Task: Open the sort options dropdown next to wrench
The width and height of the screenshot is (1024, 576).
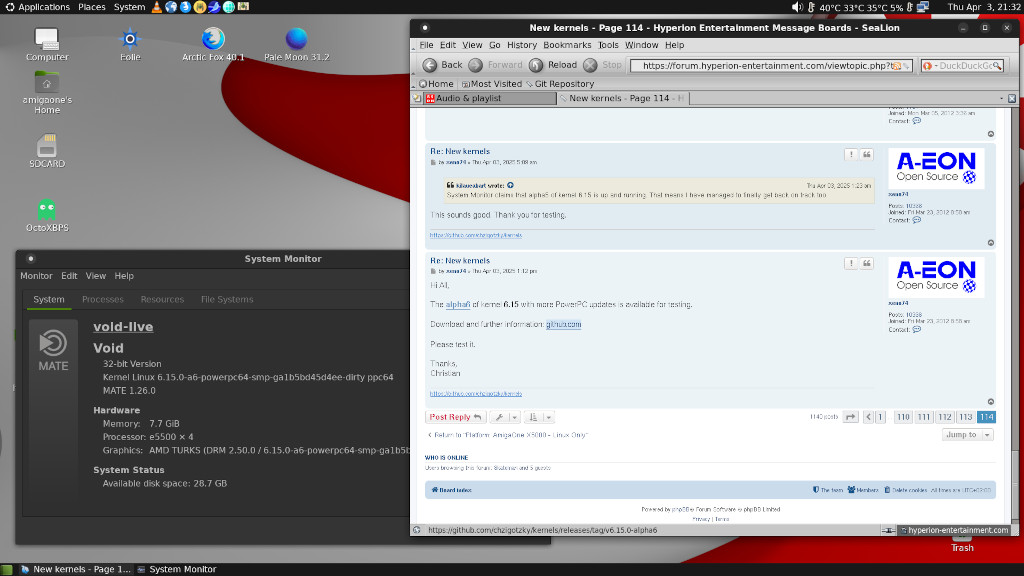Action: (539, 417)
